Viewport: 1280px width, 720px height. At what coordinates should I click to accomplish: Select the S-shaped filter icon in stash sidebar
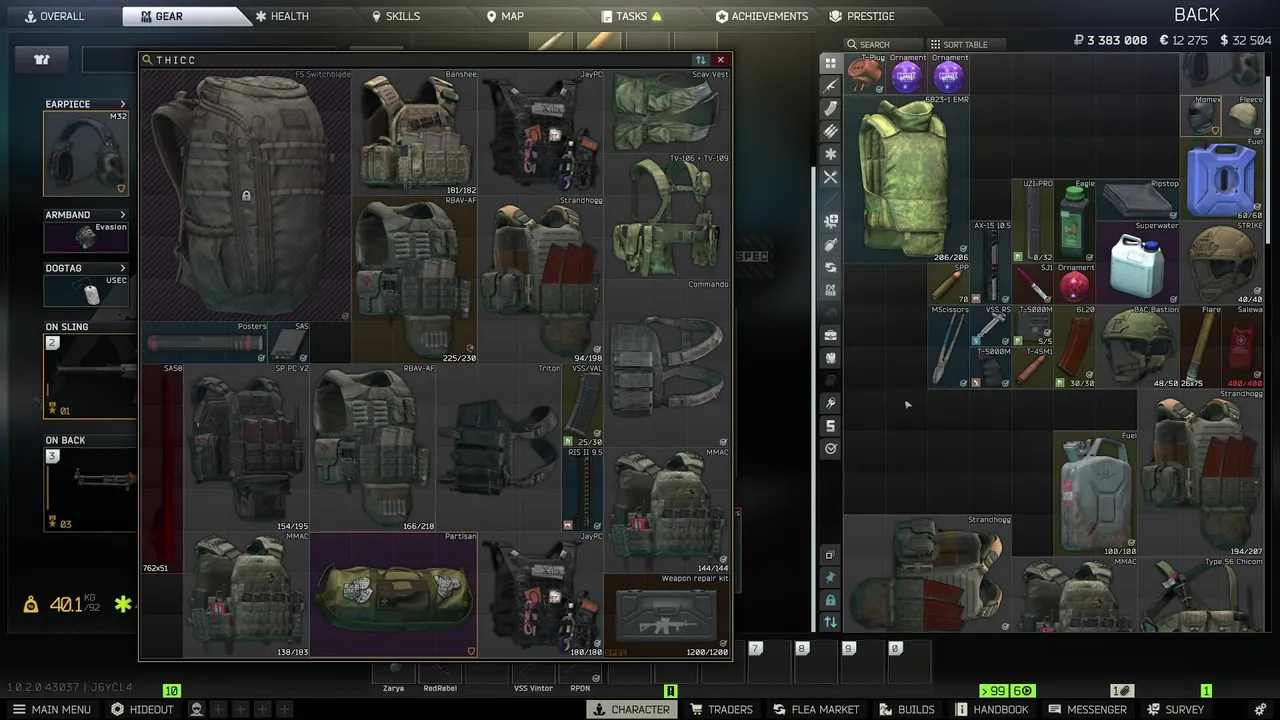click(830, 426)
